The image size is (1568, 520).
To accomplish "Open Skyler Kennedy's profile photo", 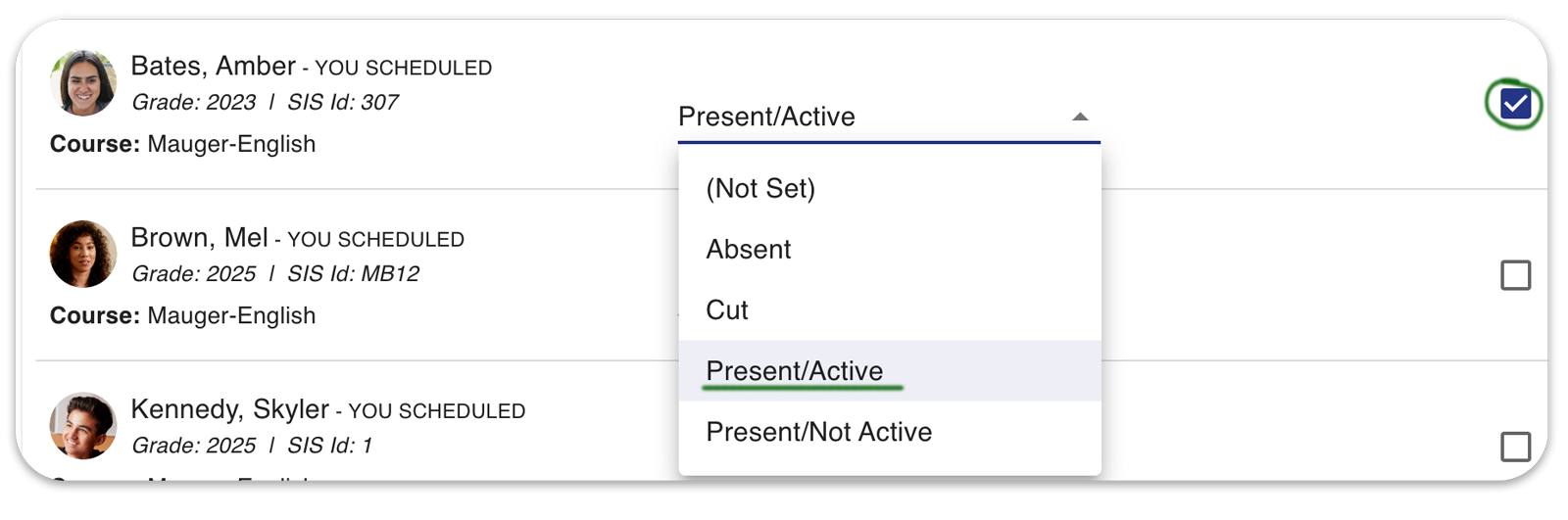I will coord(83,426).
